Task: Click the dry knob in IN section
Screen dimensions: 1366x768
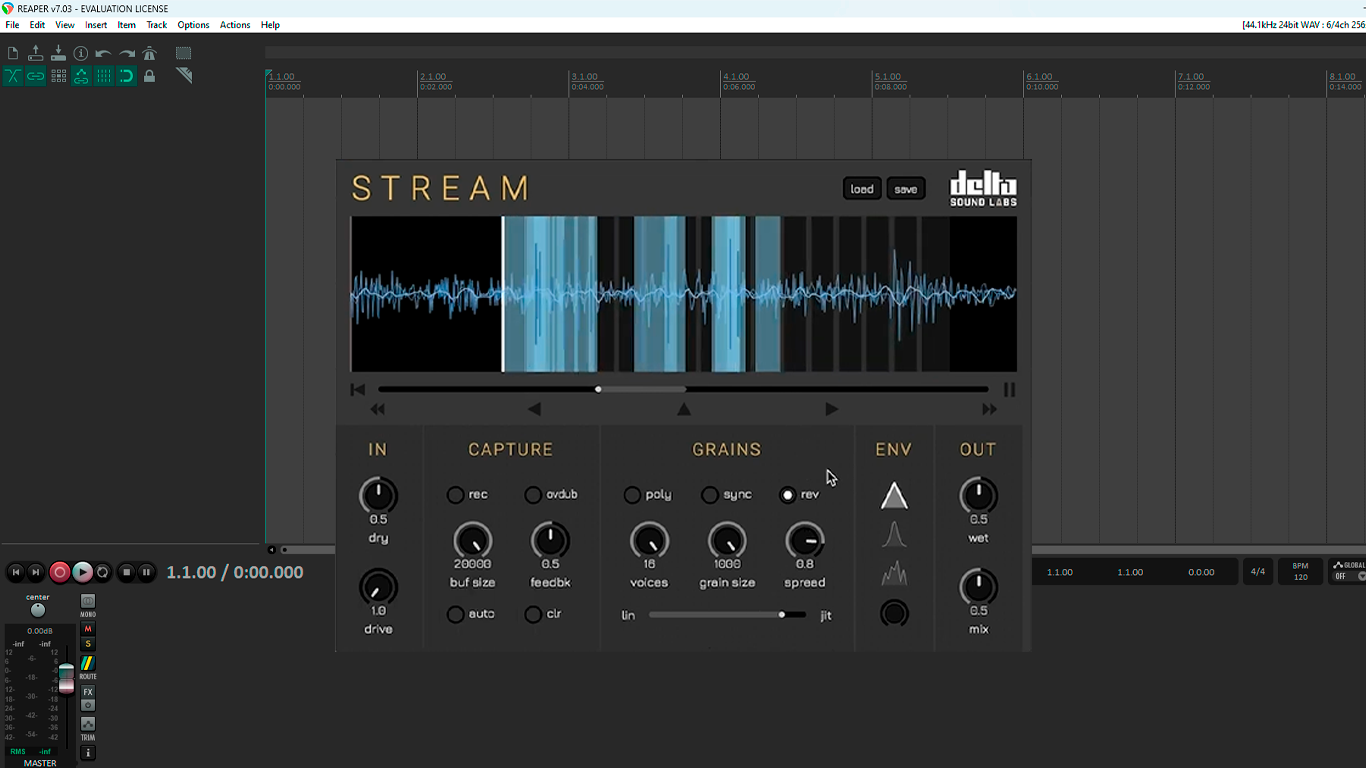Action: 378,496
